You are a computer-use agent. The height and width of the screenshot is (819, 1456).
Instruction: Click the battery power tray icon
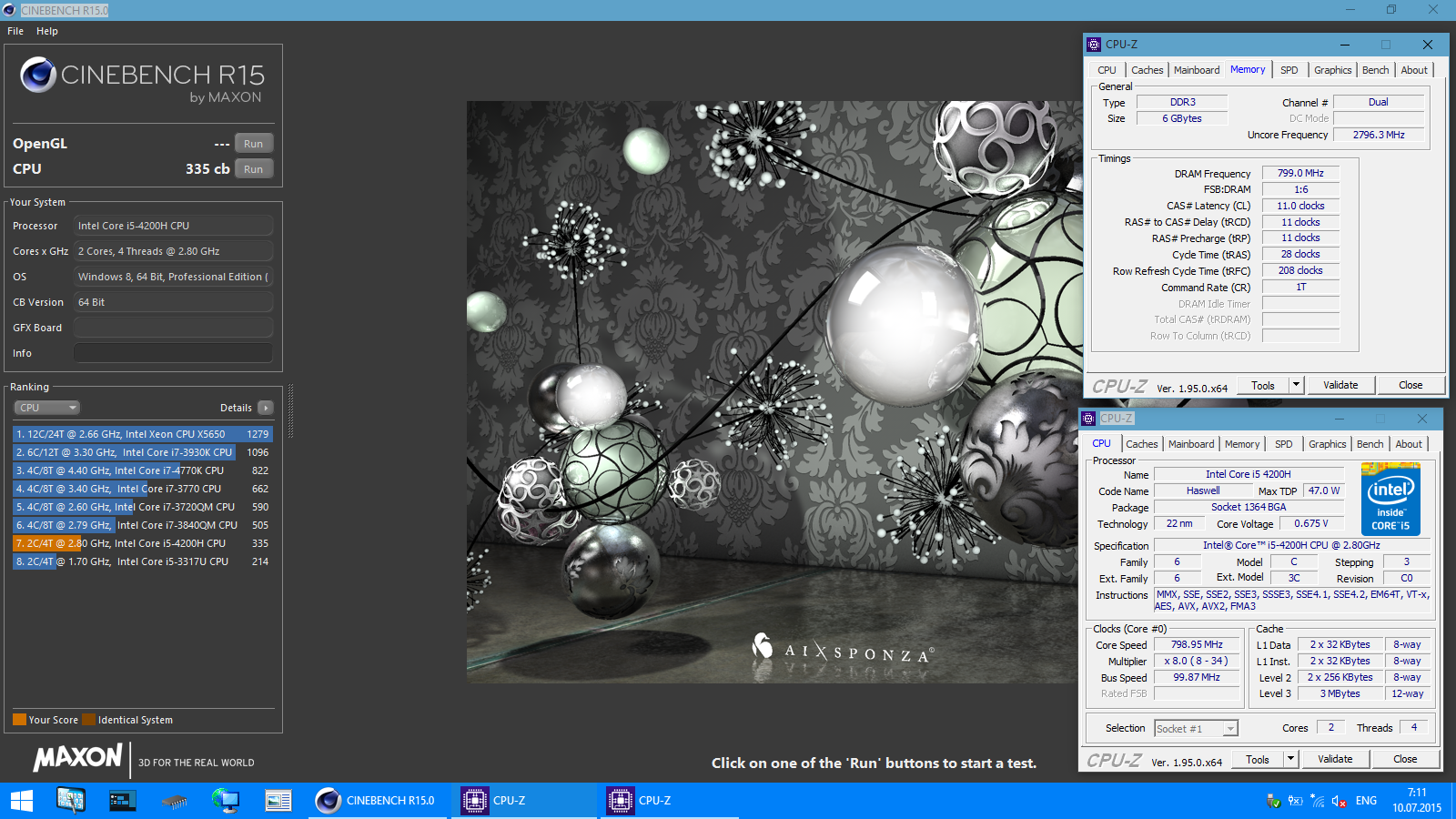[x=1296, y=801]
